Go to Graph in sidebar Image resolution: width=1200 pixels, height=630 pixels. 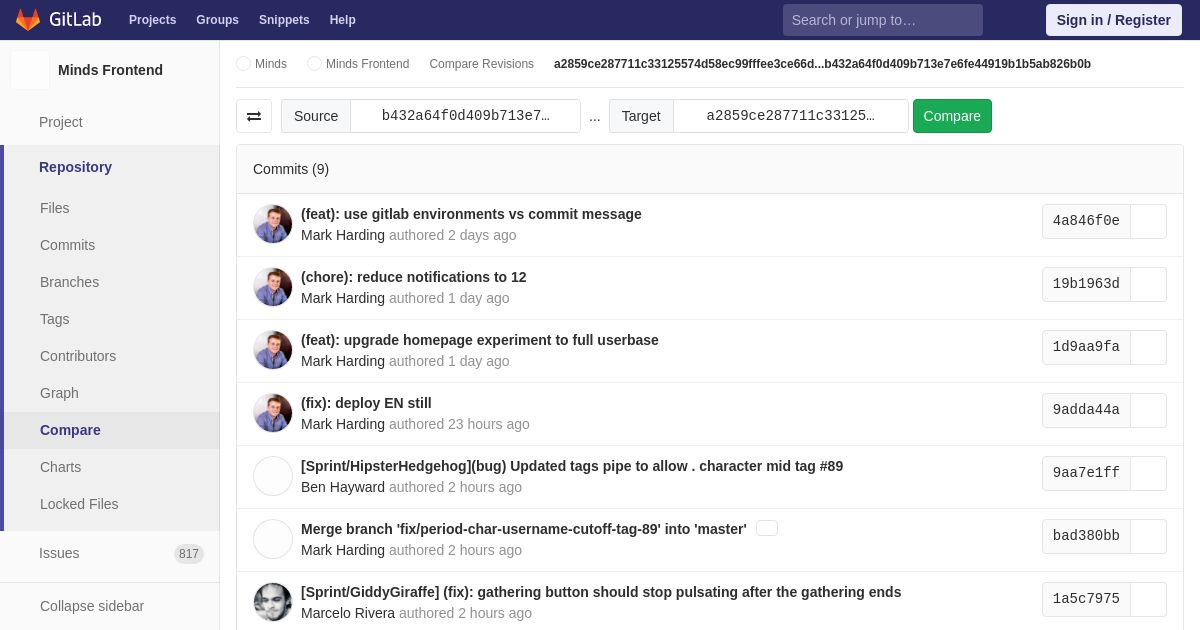(x=59, y=393)
